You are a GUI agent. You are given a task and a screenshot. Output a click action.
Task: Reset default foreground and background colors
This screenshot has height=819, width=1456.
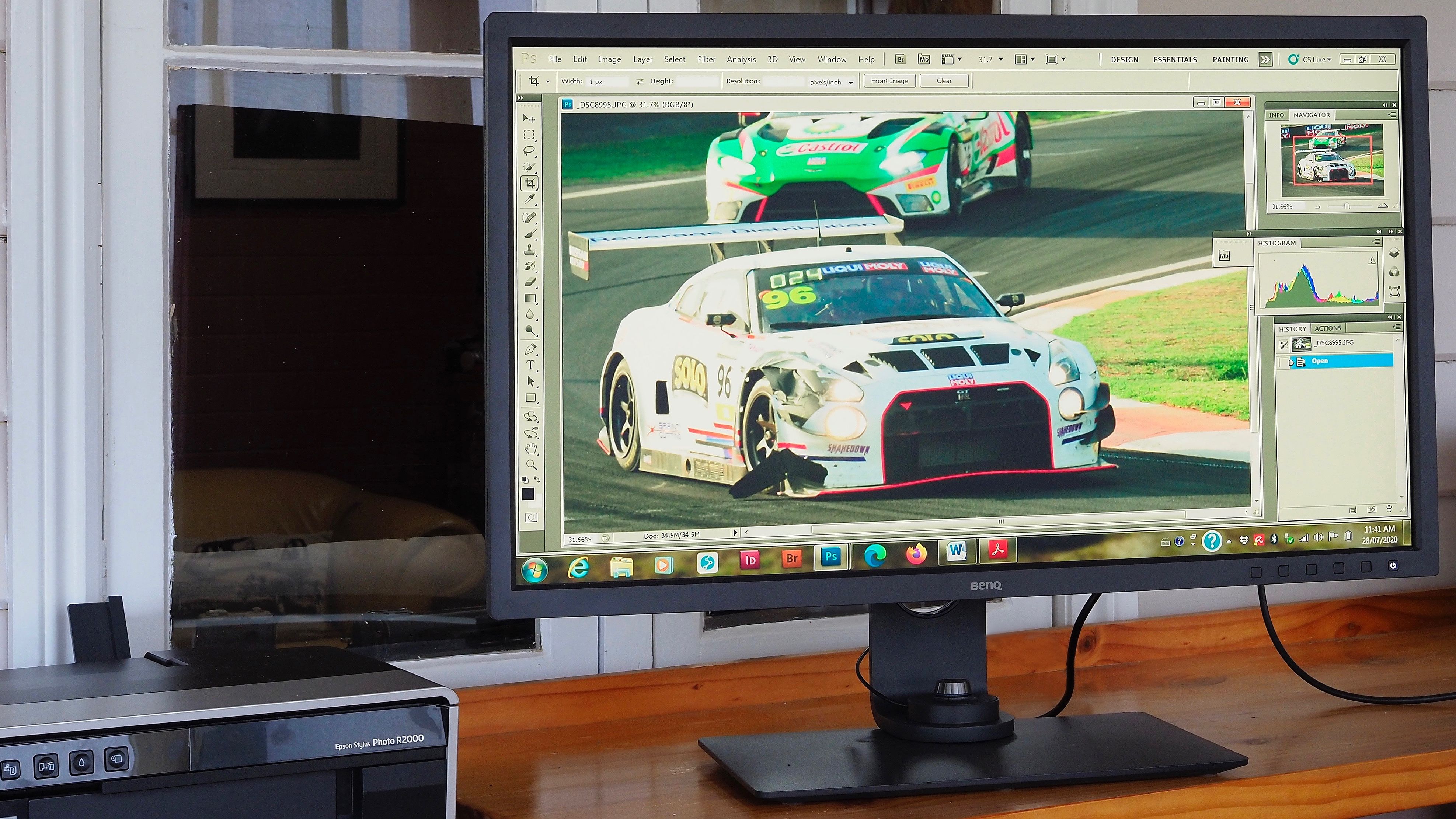pyautogui.click(x=525, y=480)
